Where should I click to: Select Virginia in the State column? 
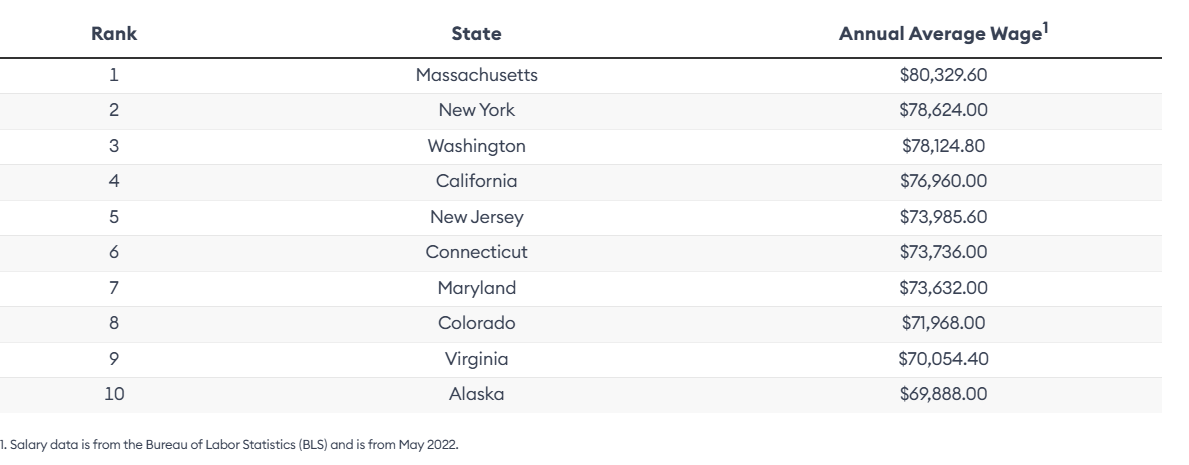coord(477,359)
